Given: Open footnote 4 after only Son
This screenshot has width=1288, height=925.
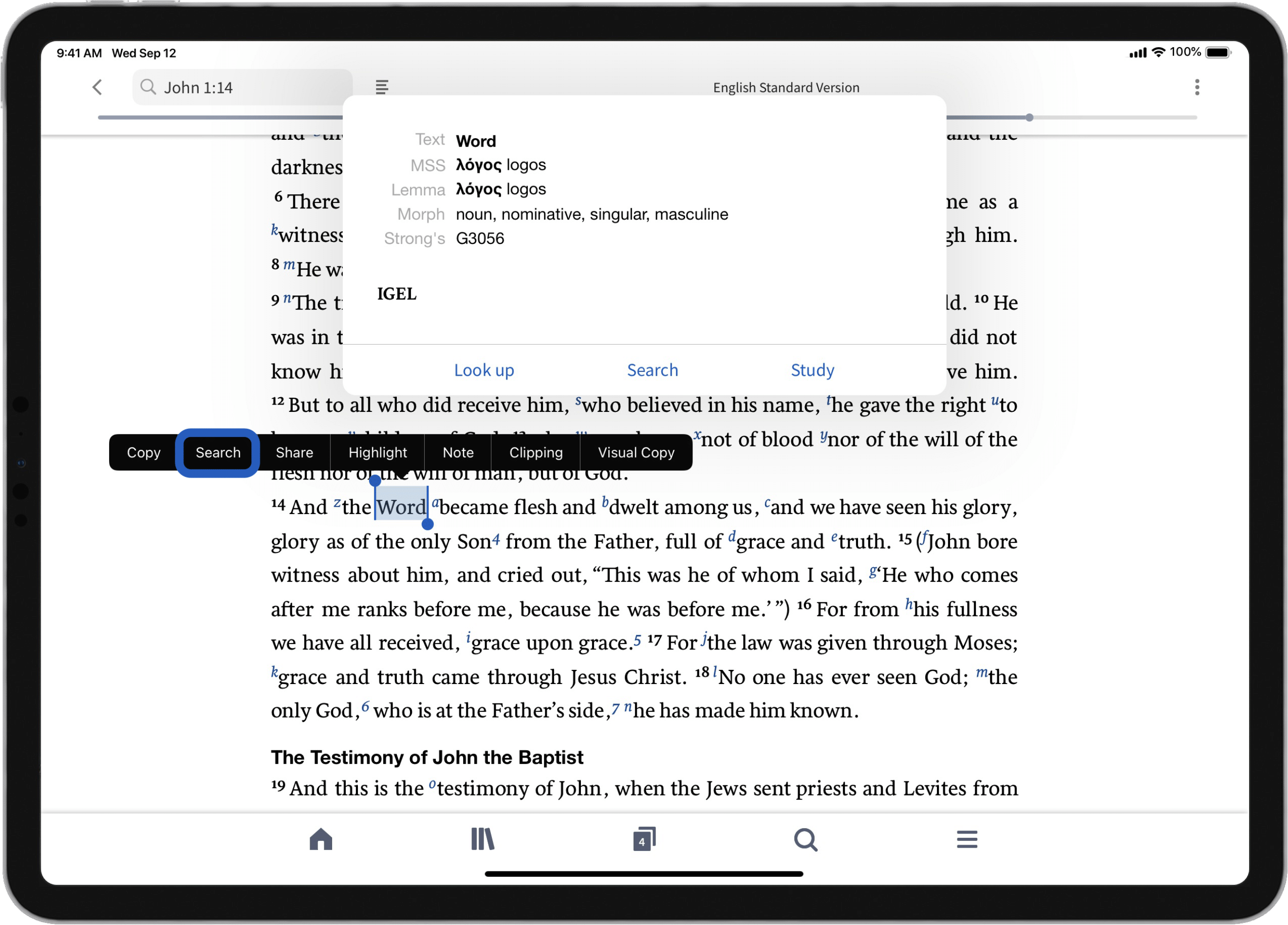Looking at the screenshot, I should pyautogui.click(x=496, y=539).
